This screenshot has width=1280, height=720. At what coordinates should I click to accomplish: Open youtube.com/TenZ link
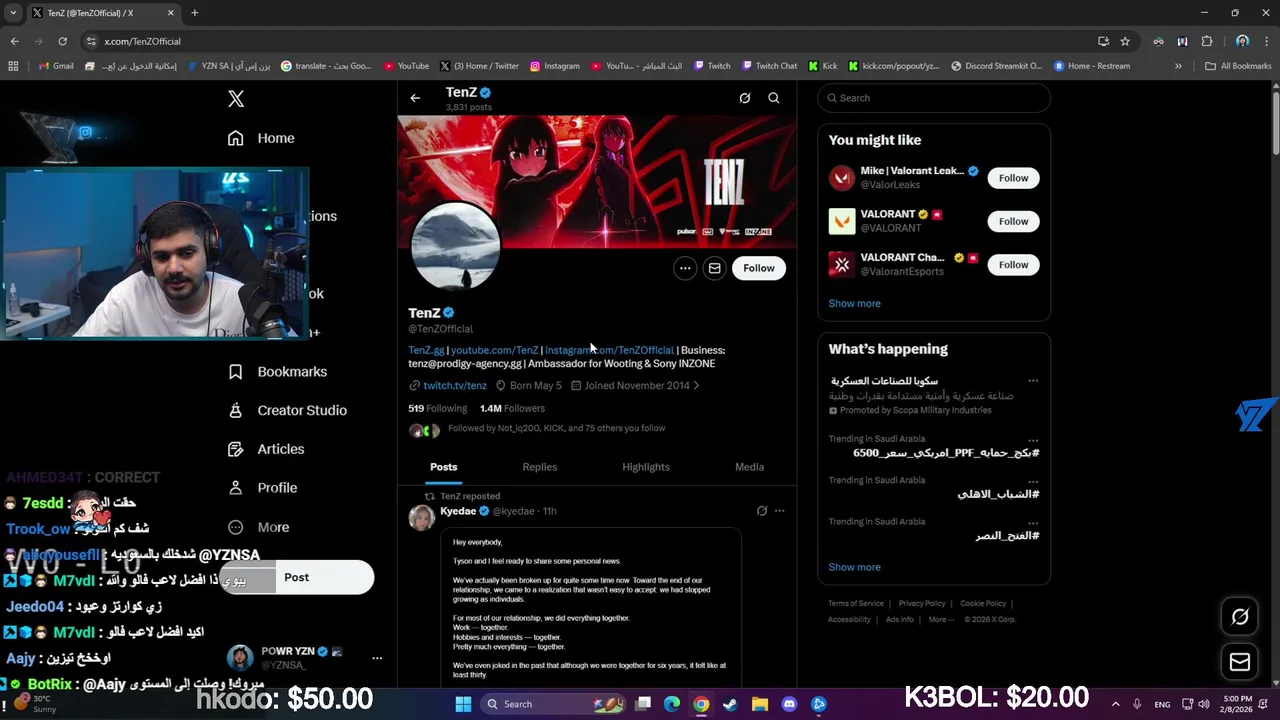tap(494, 350)
